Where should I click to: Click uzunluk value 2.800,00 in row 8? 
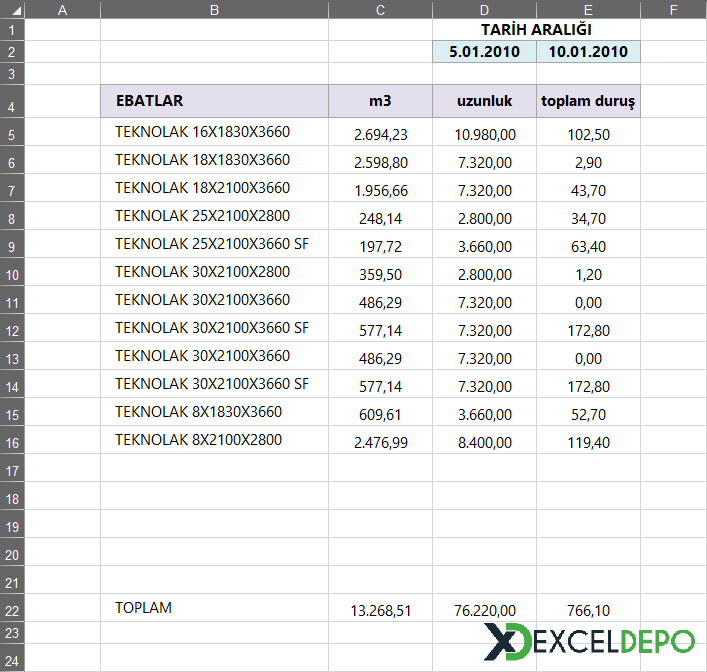484,218
